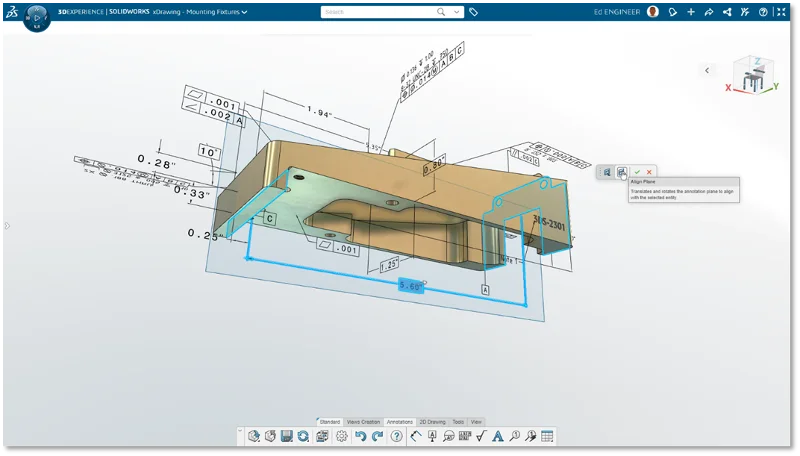Switch to the 2D Drawing tab
The image size is (800, 456).
432,421
